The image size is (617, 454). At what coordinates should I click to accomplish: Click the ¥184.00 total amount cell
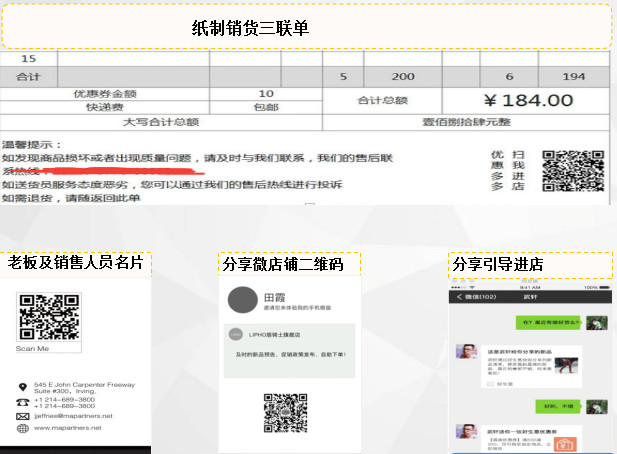coord(526,101)
